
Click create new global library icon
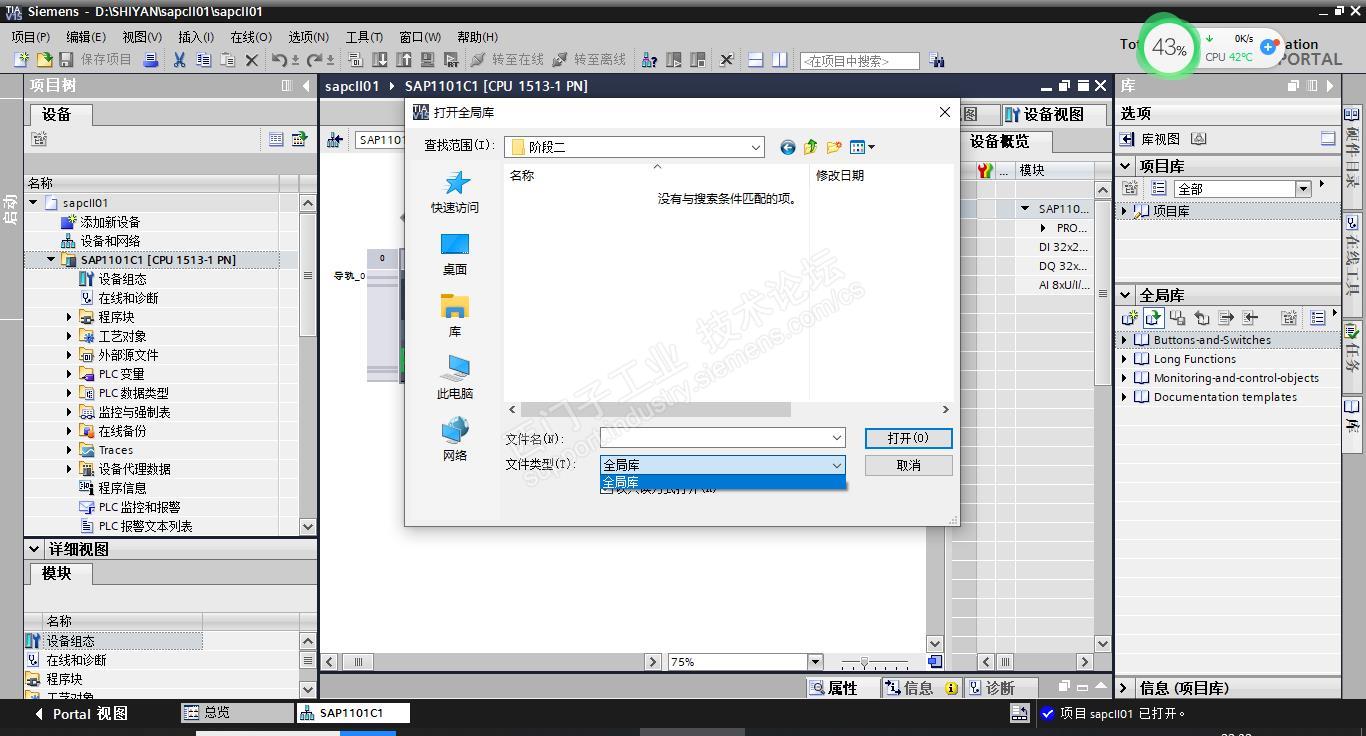(1130, 318)
